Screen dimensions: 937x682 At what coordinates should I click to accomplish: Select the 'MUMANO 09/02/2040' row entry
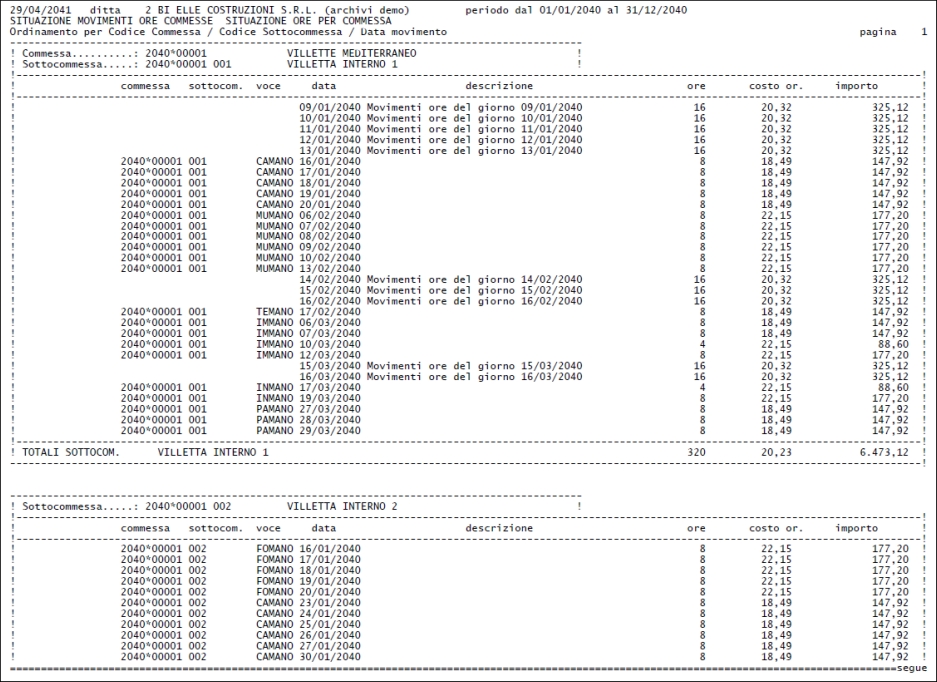[308, 247]
